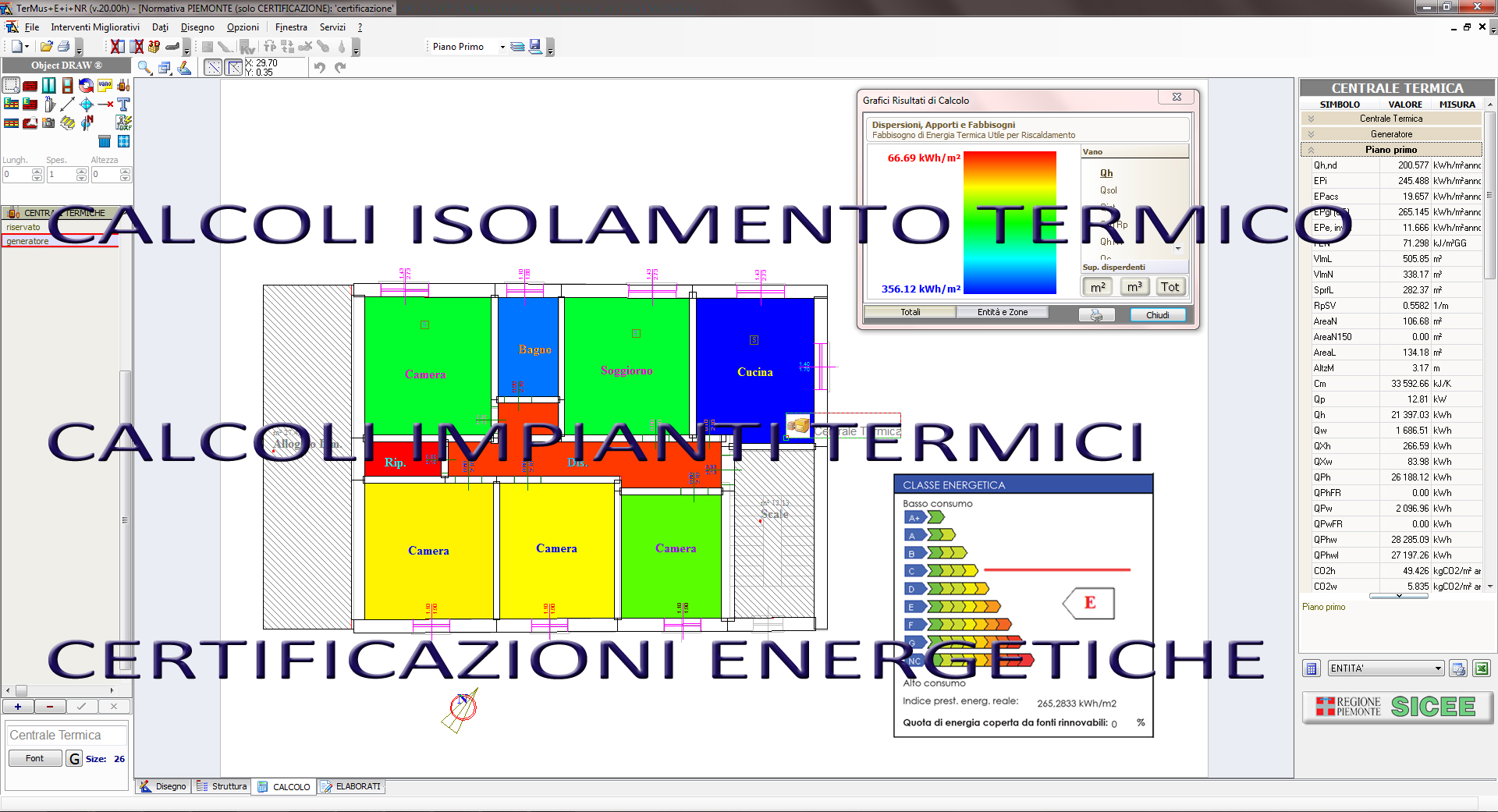This screenshot has height=812, width=1498.
Task: Click the Chiudi button
Action: pyautogui.click(x=1157, y=315)
